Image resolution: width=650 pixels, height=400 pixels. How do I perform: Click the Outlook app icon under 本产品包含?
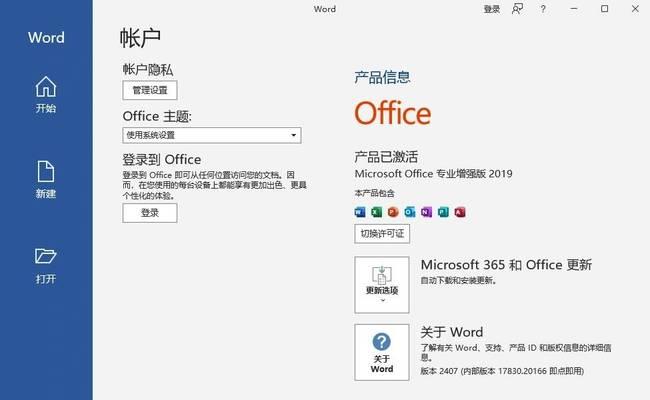tap(410, 212)
